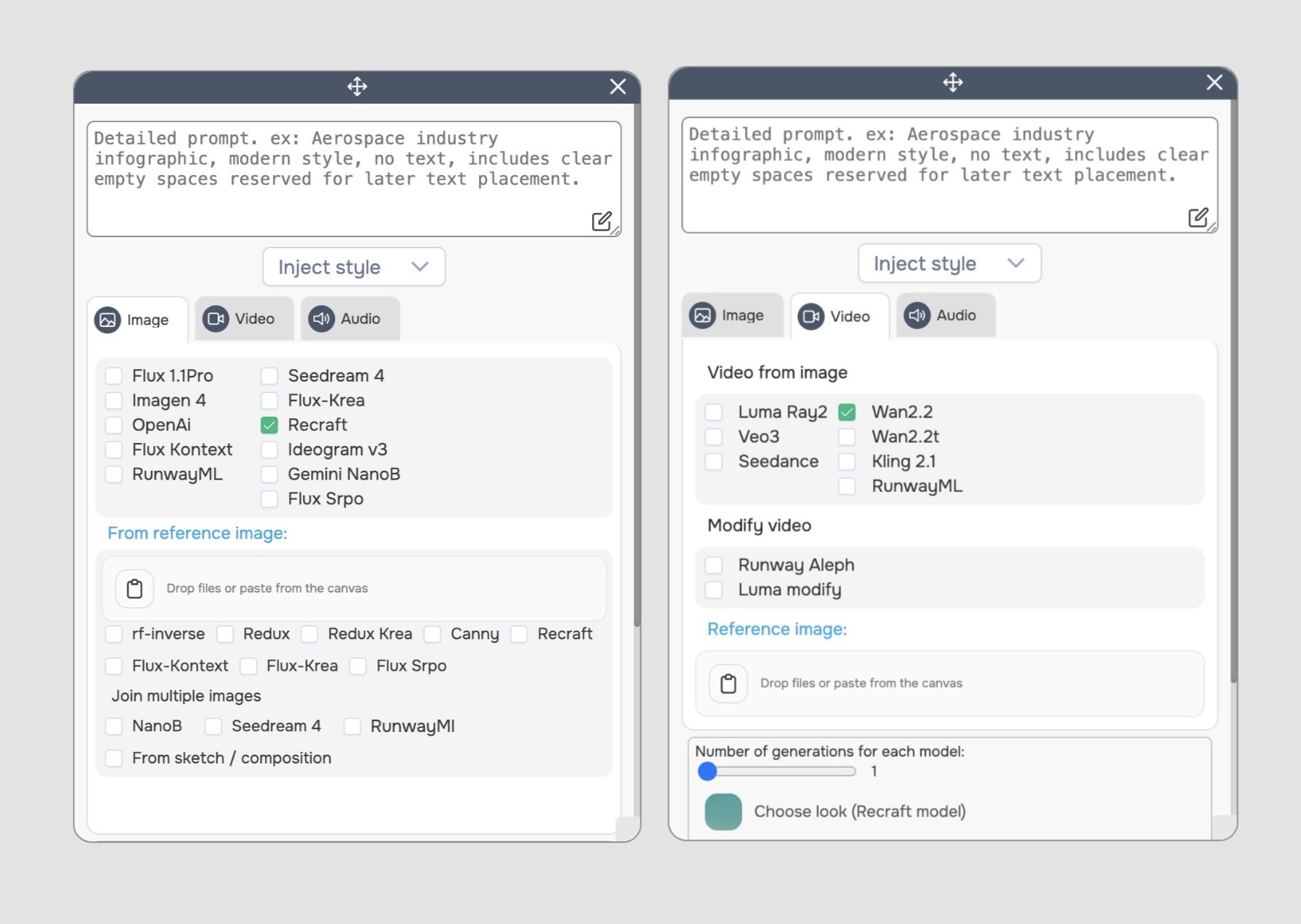The height and width of the screenshot is (924, 1301).
Task: Click the clipboard paste icon under From reference image
Action: coord(135,589)
